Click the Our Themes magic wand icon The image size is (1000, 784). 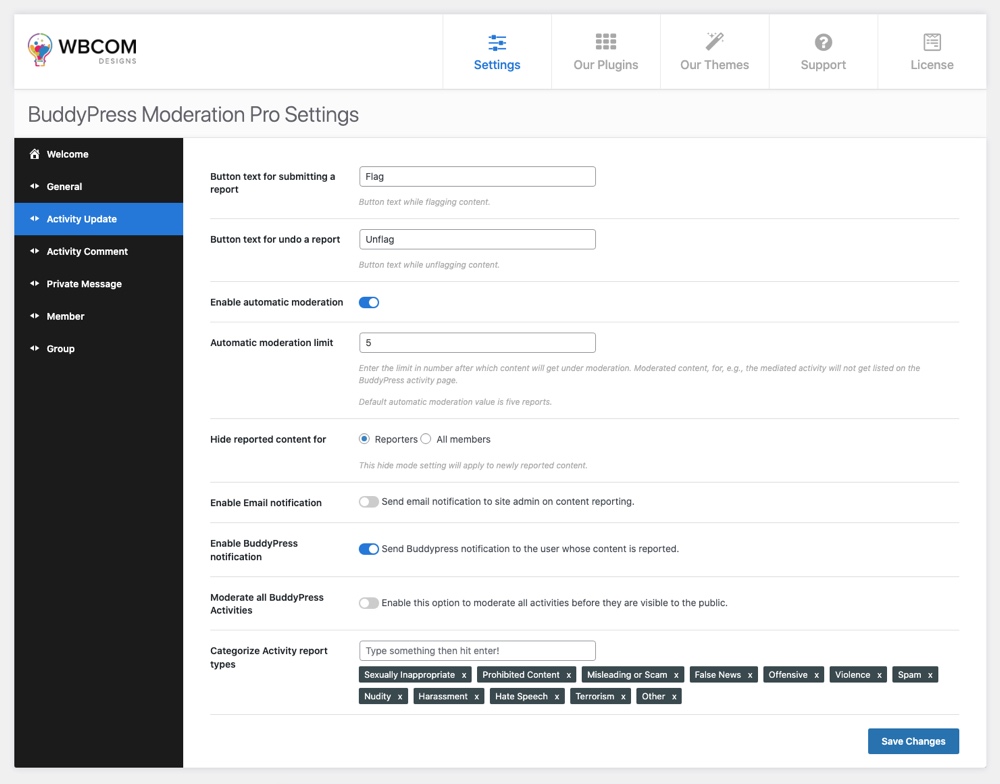[x=714, y=41]
